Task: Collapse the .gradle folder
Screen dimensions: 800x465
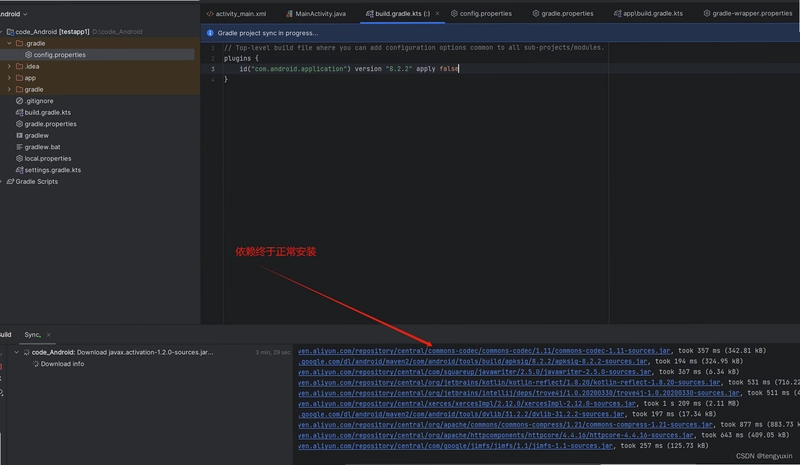Action: coord(9,43)
